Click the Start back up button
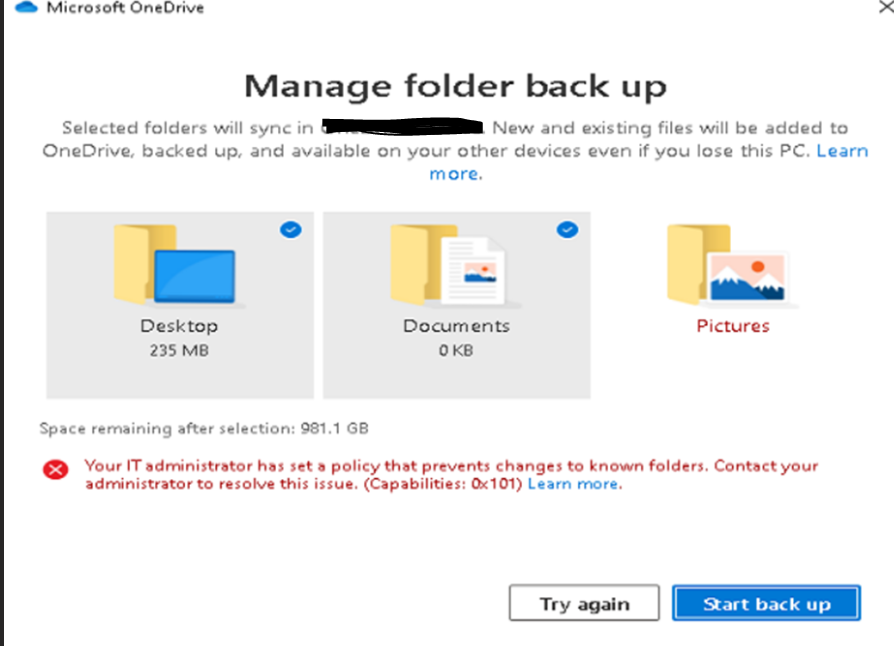 (x=765, y=603)
